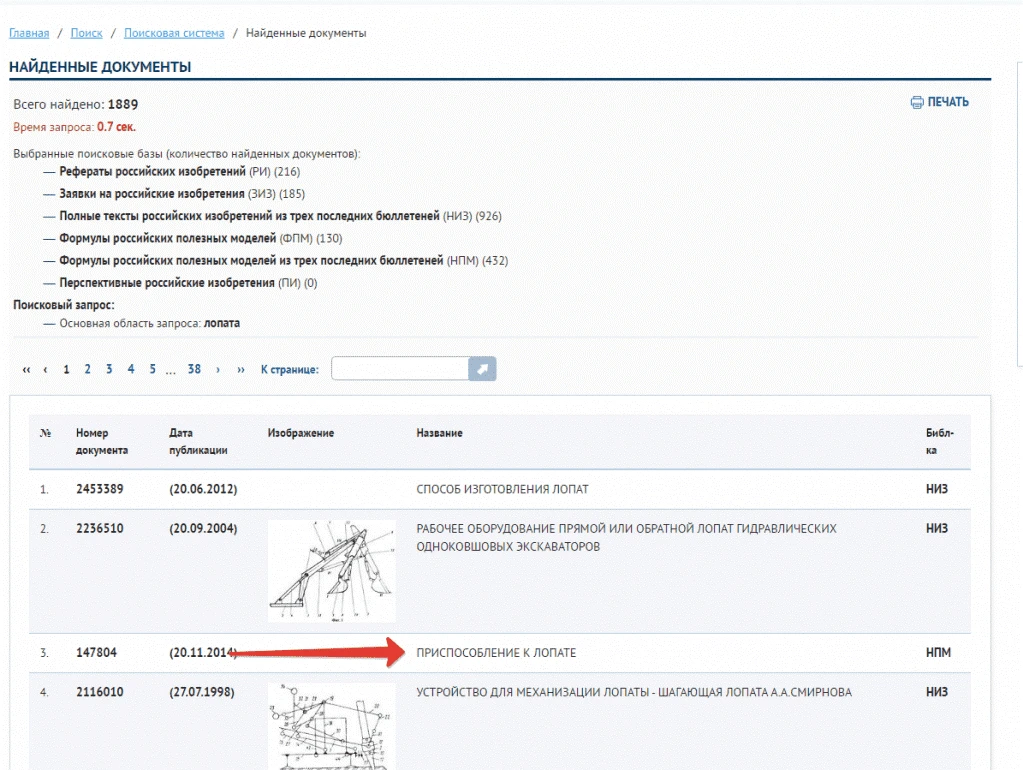Click date (27.07.1998) in fourth row
The width and height of the screenshot is (1023, 770).
[x=202, y=692]
